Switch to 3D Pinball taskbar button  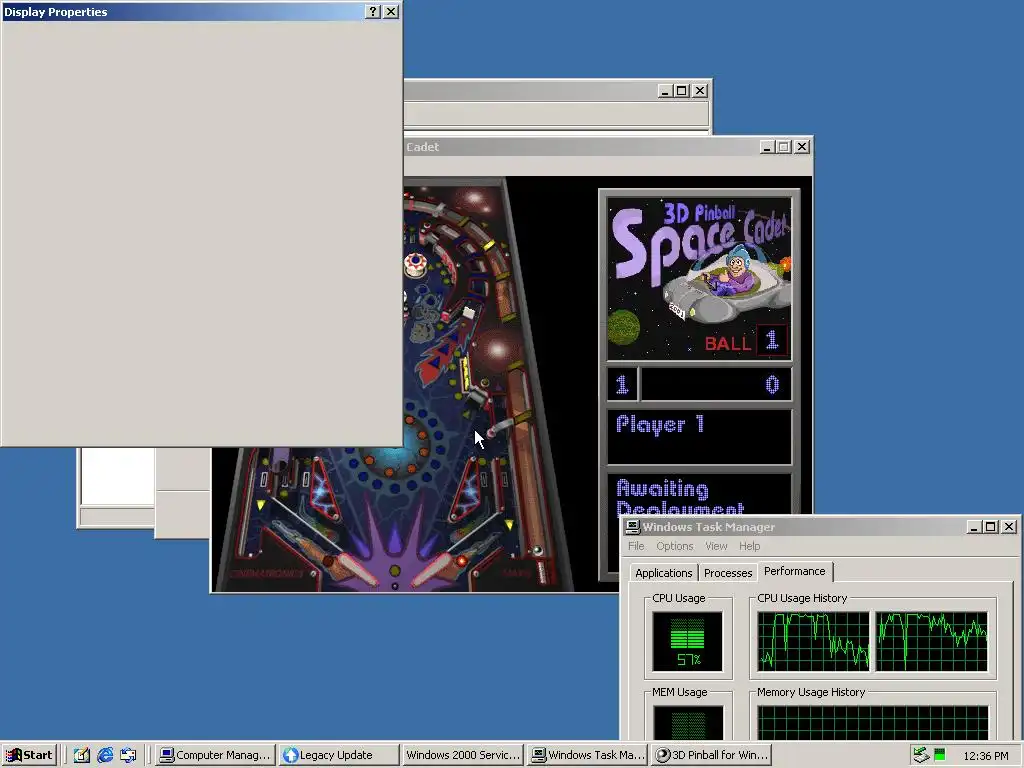[711, 755]
